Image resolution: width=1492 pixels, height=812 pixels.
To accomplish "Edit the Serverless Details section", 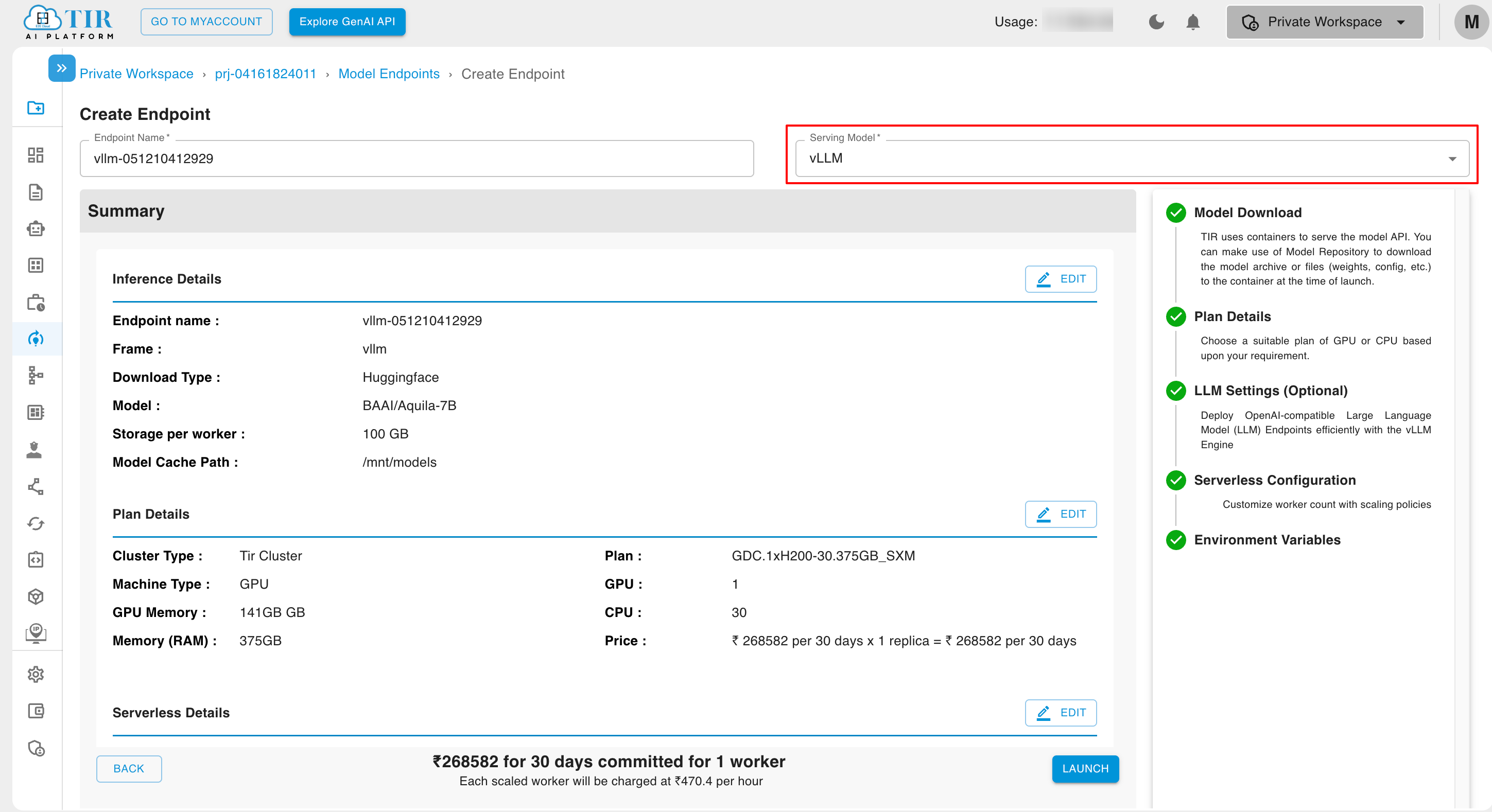I will (x=1061, y=713).
